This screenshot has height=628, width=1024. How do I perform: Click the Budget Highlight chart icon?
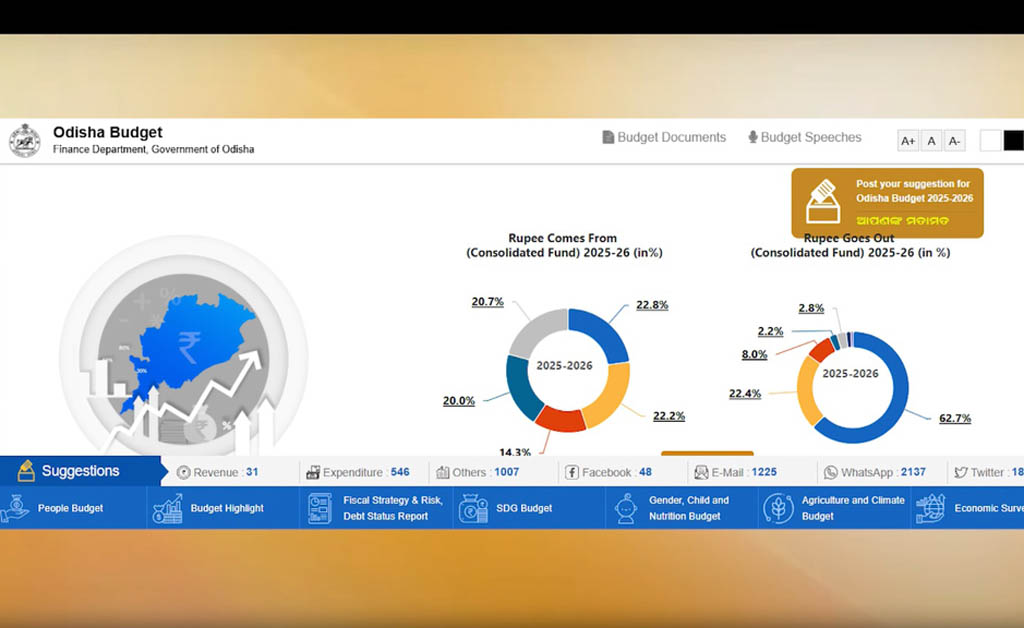[167, 508]
